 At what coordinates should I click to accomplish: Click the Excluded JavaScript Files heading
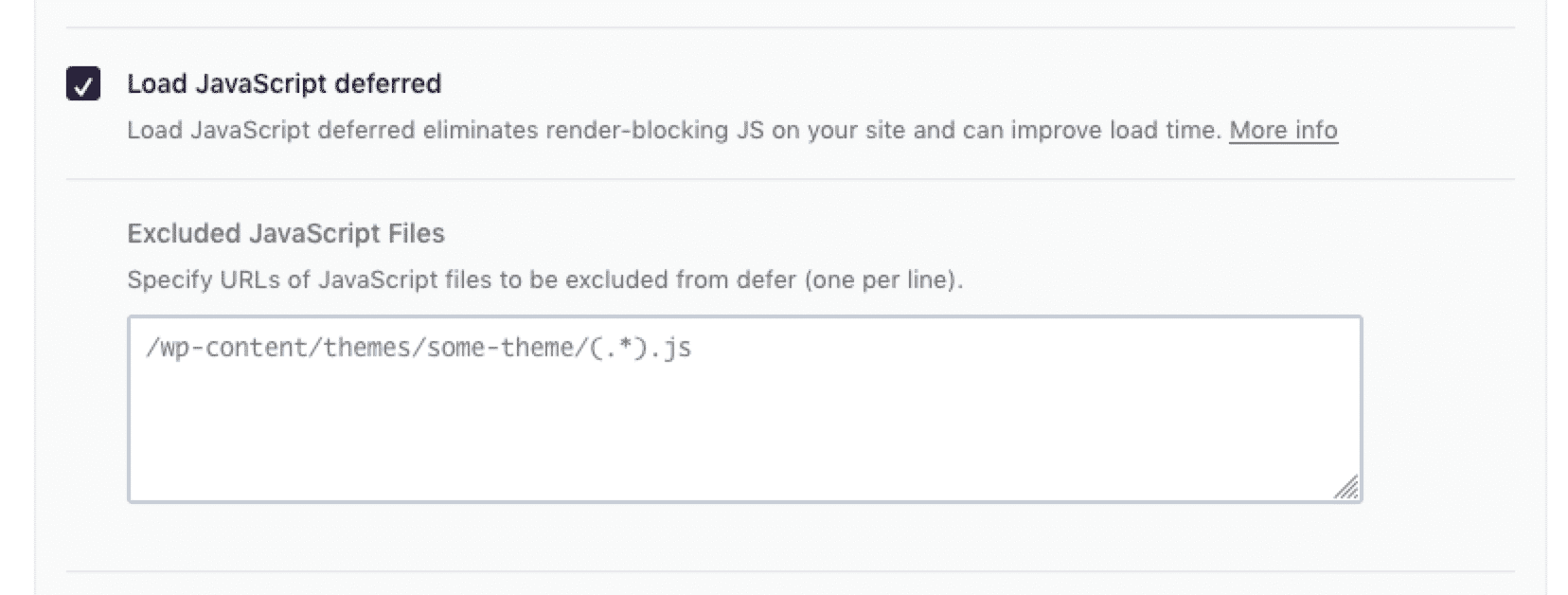(285, 233)
